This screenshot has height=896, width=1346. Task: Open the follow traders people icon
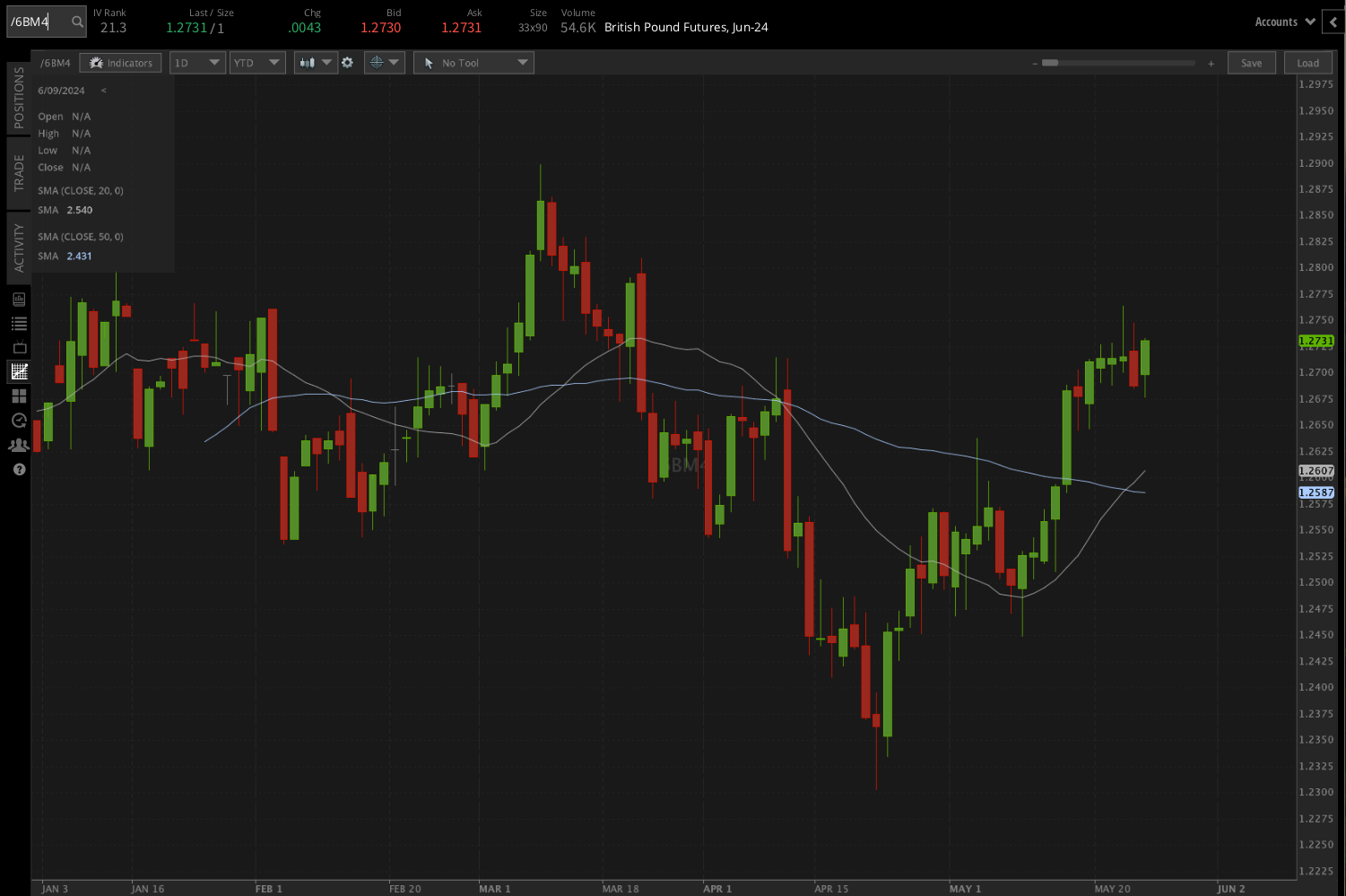pyautogui.click(x=19, y=445)
